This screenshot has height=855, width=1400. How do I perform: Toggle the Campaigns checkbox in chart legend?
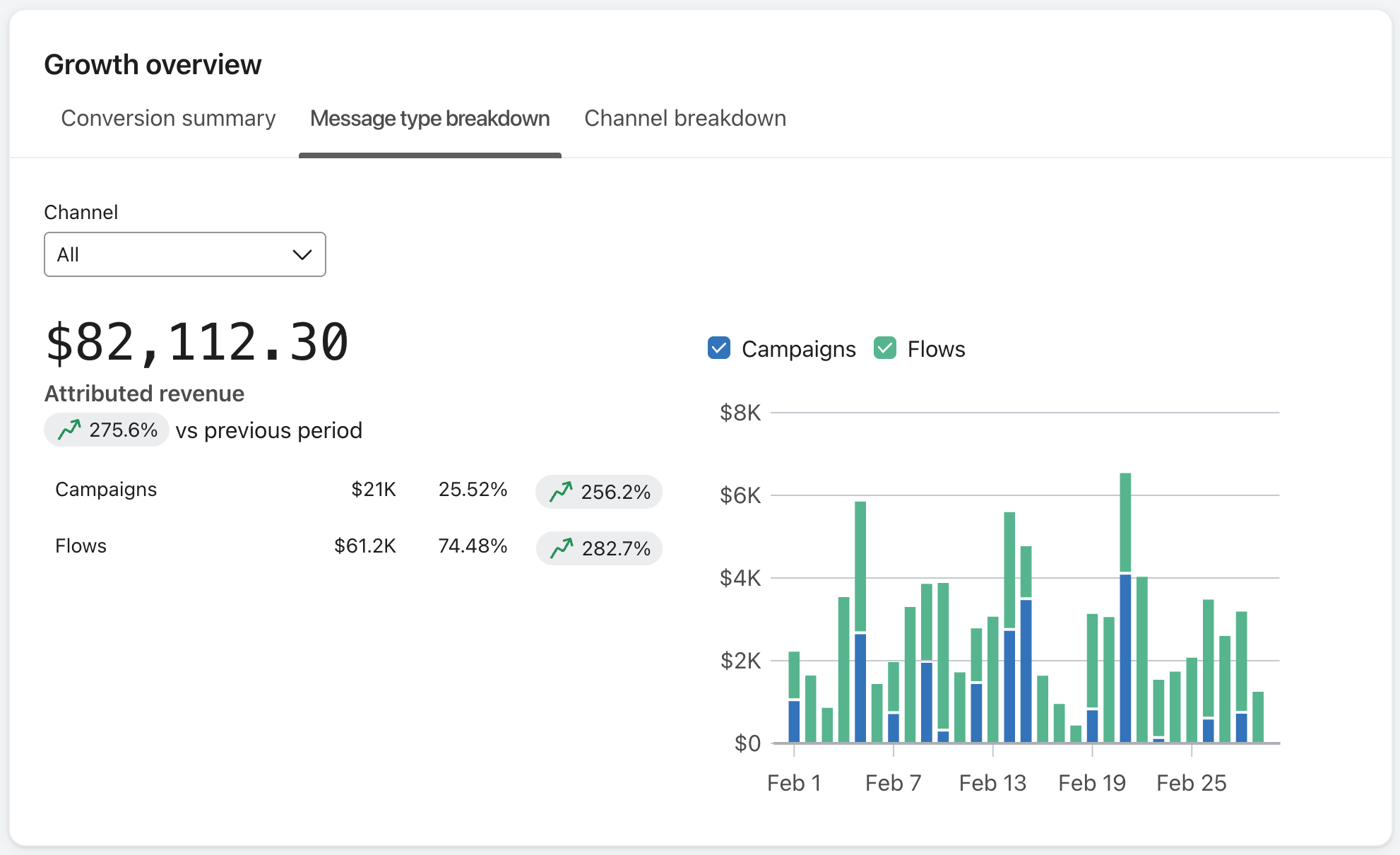(719, 348)
